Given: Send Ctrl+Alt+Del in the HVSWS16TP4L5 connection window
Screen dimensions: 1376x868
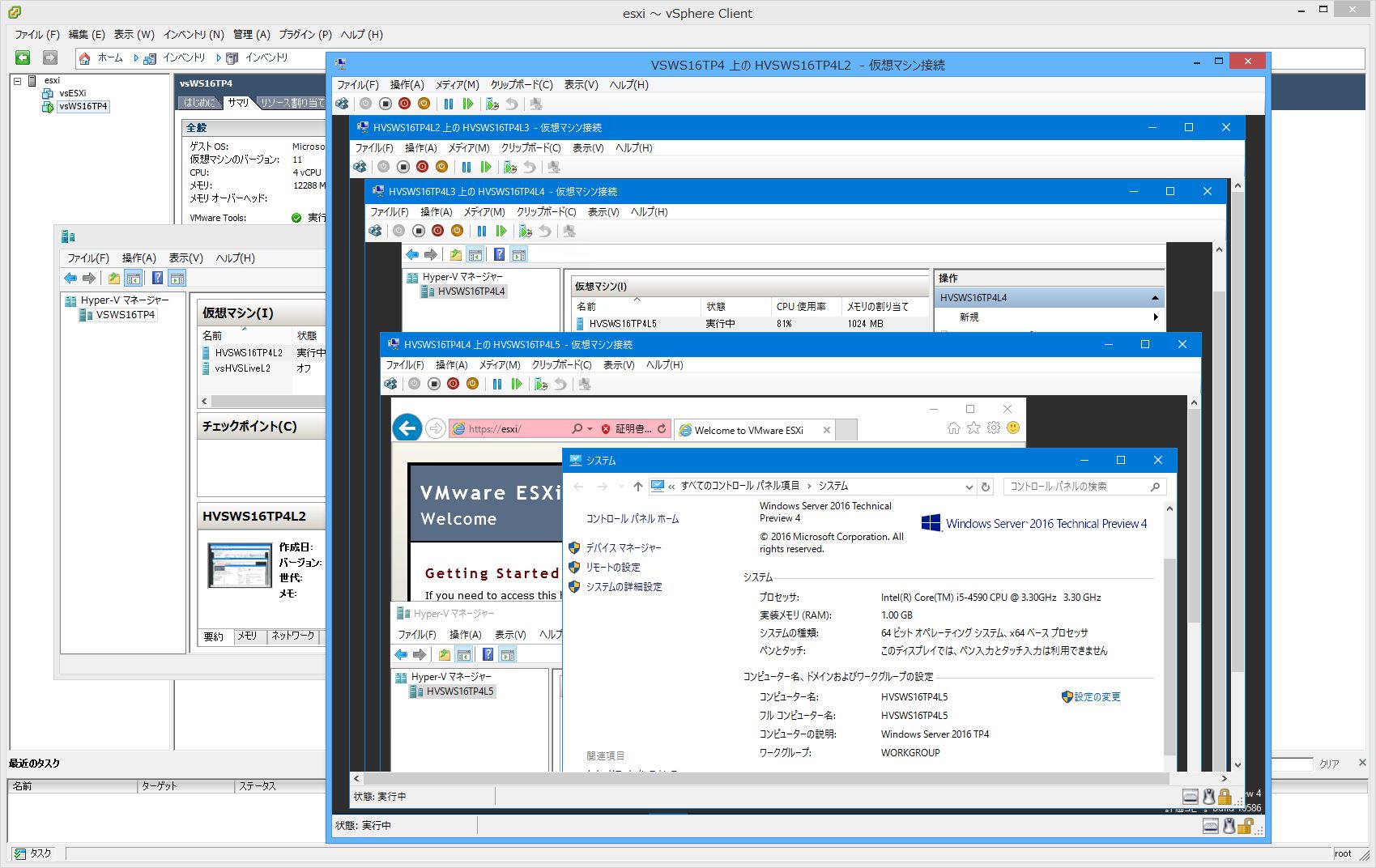Looking at the screenshot, I should [390, 384].
